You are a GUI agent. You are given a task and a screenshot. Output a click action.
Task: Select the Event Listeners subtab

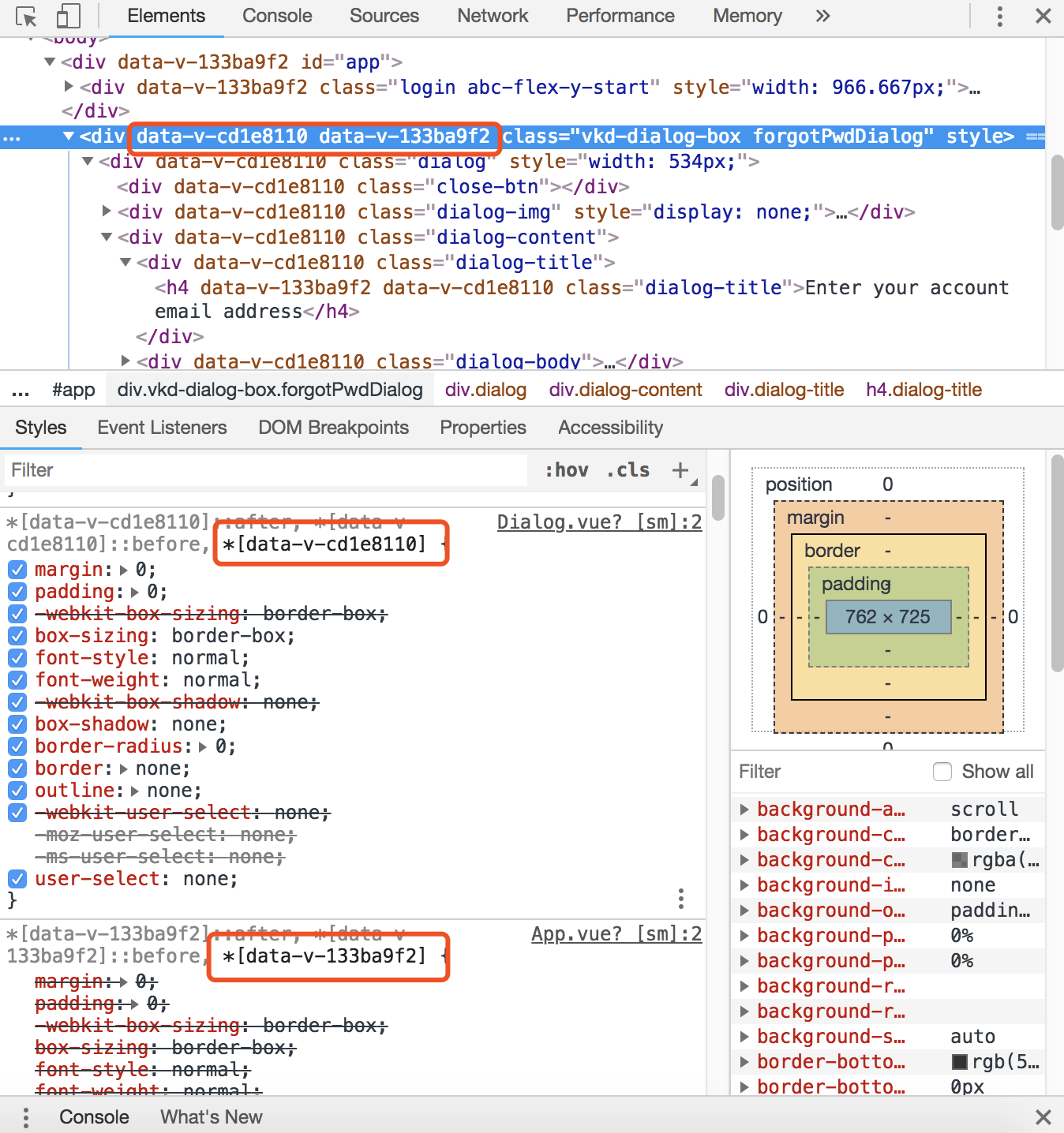click(x=162, y=428)
